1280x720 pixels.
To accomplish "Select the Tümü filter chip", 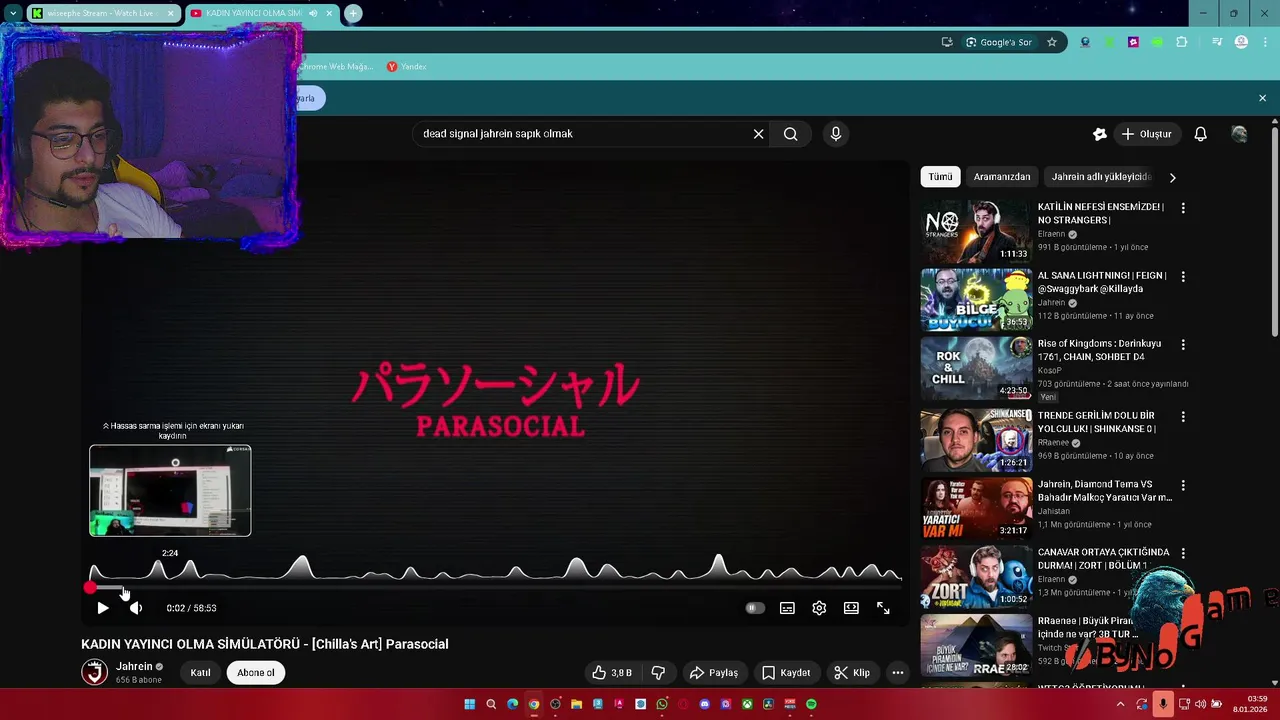I will coord(940,177).
